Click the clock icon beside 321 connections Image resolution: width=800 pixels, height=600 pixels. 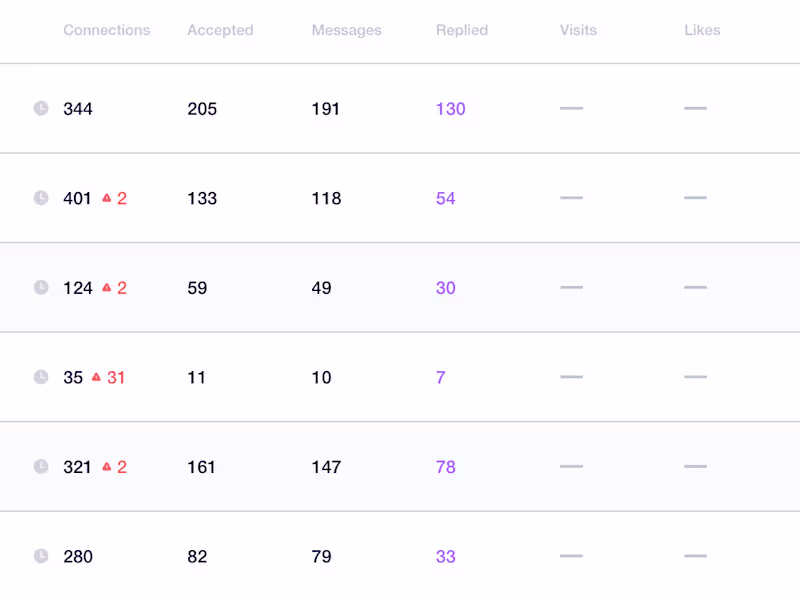pos(41,467)
